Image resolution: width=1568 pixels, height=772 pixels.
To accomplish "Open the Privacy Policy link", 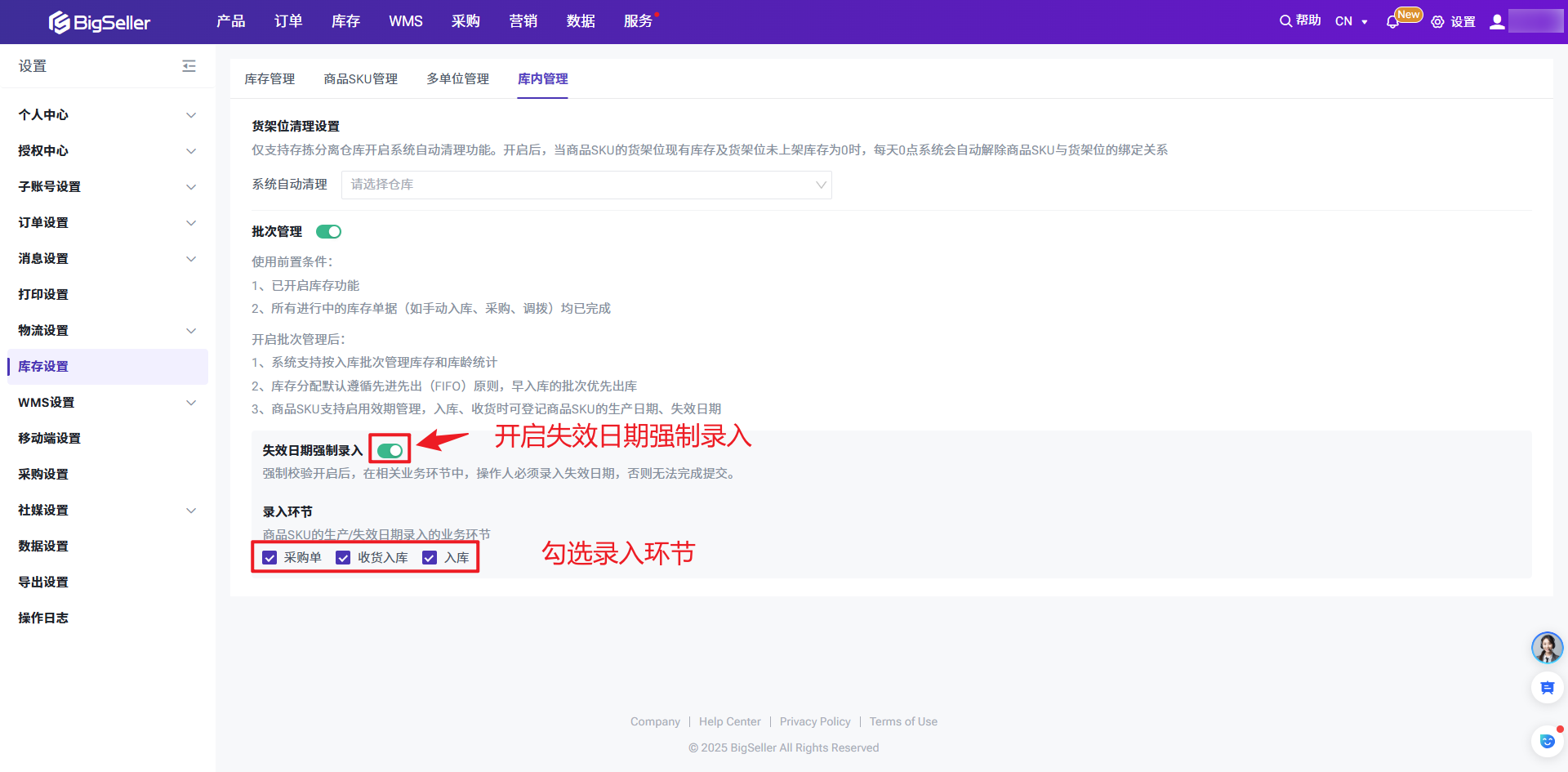I will coord(814,721).
